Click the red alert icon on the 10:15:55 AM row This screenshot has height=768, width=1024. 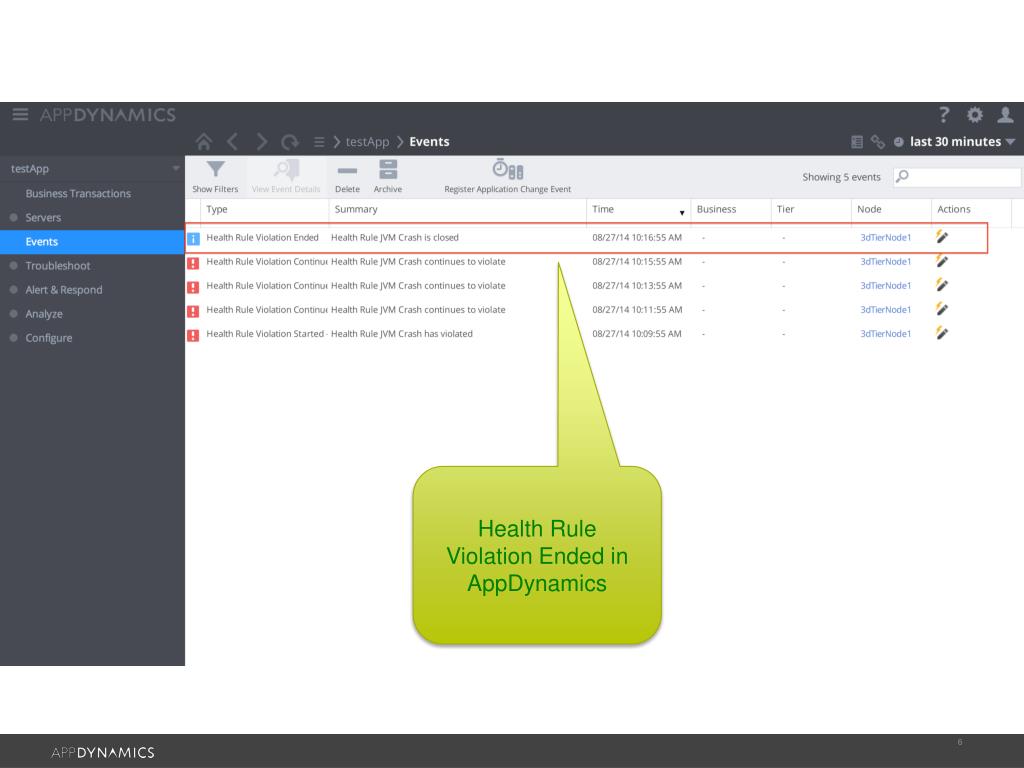[x=193, y=263]
